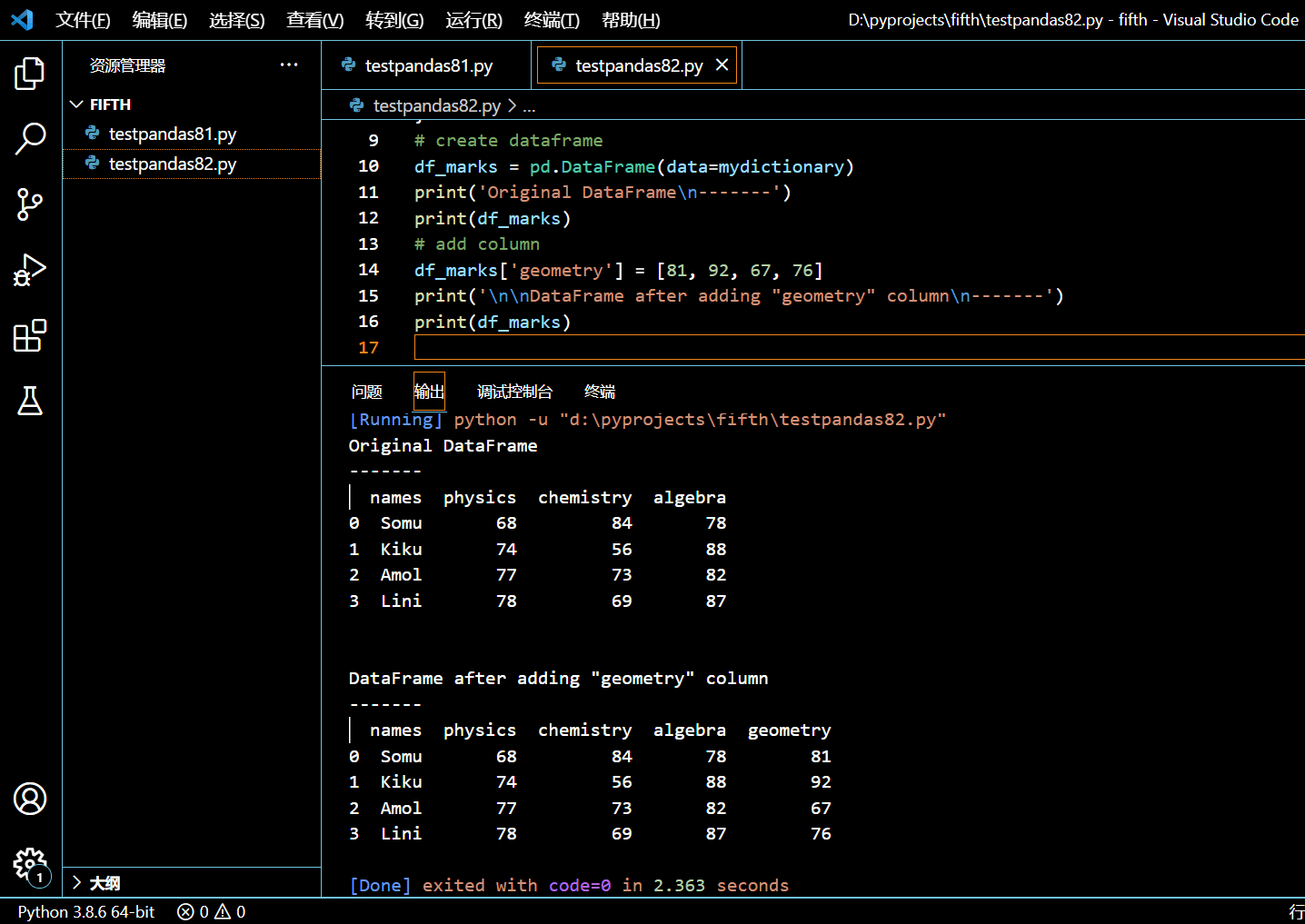1305x924 pixels.
Task: Select the 输出 output panel tab
Action: (429, 392)
